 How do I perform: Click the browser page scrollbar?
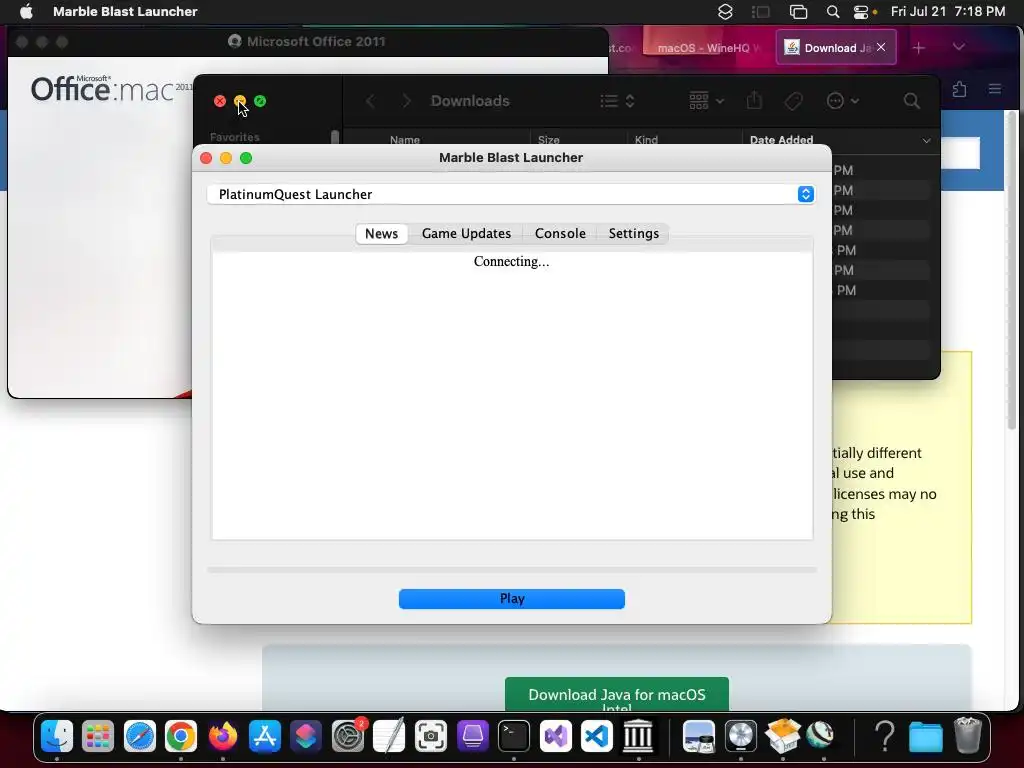click(x=1012, y=270)
